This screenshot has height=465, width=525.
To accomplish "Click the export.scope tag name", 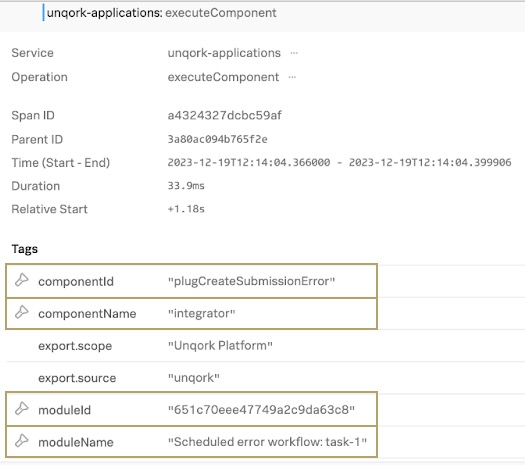I will pyautogui.click(x=75, y=346).
